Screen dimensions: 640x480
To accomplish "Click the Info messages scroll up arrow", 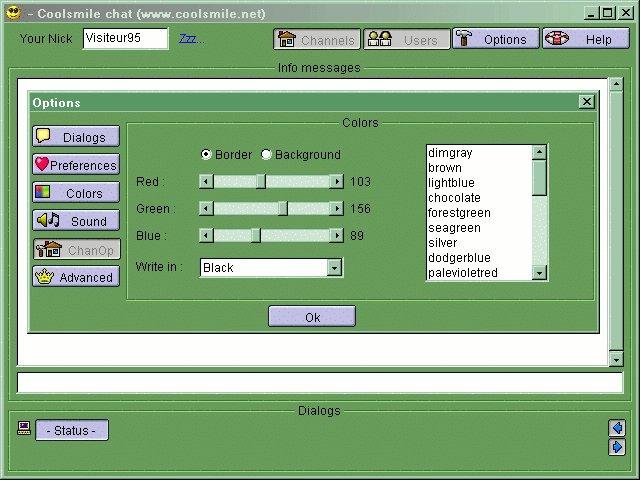I will [616, 84].
